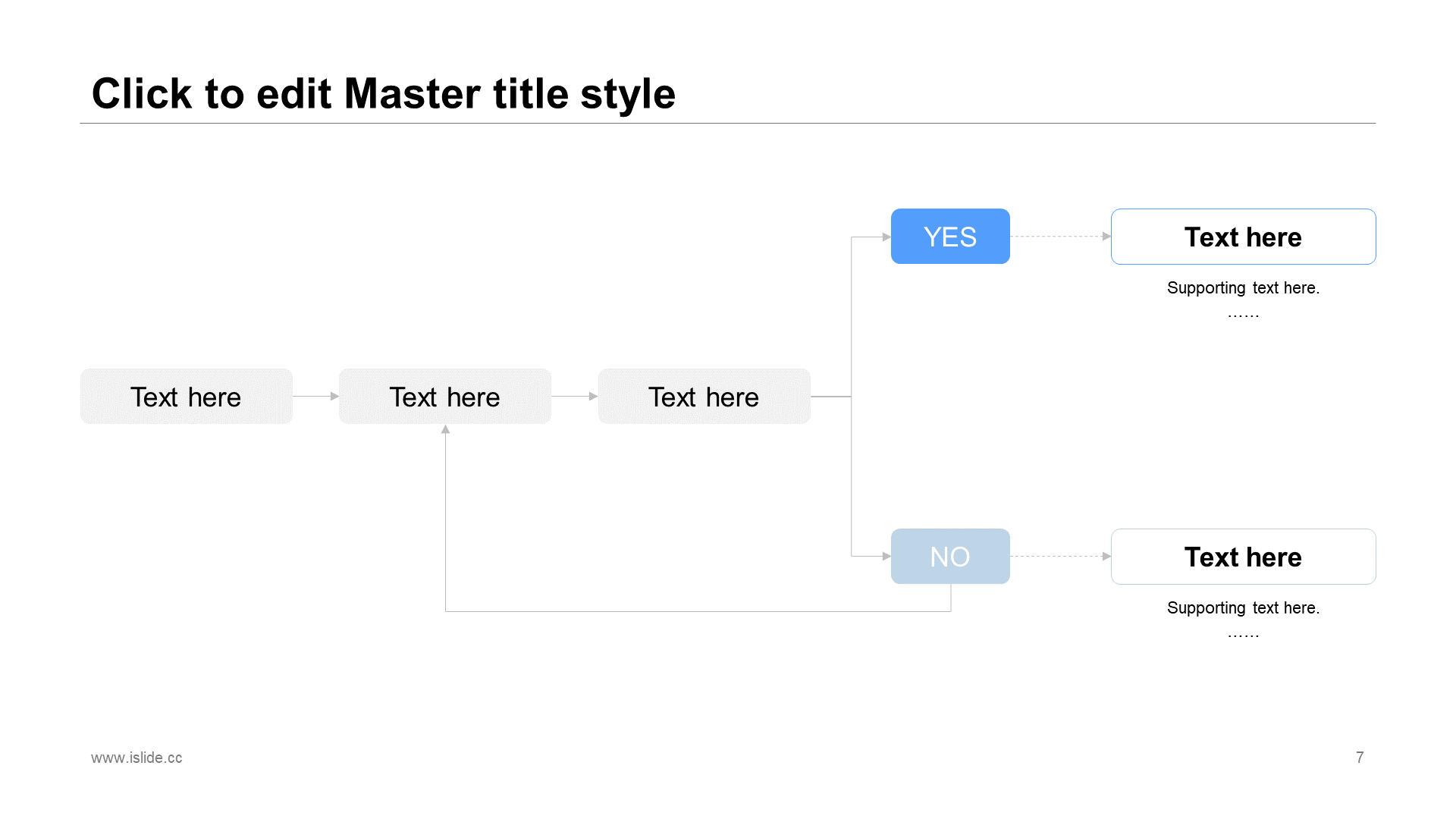Click the slide title text

pyautogui.click(x=383, y=93)
